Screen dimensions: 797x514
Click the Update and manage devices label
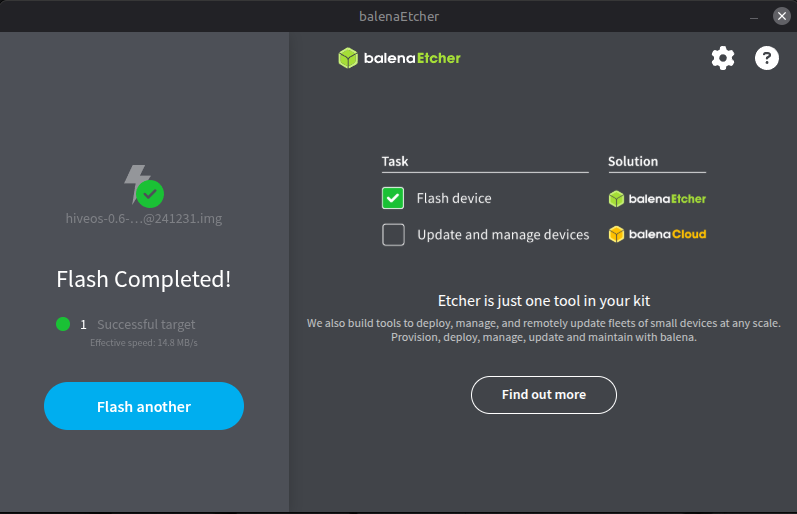(503, 235)
